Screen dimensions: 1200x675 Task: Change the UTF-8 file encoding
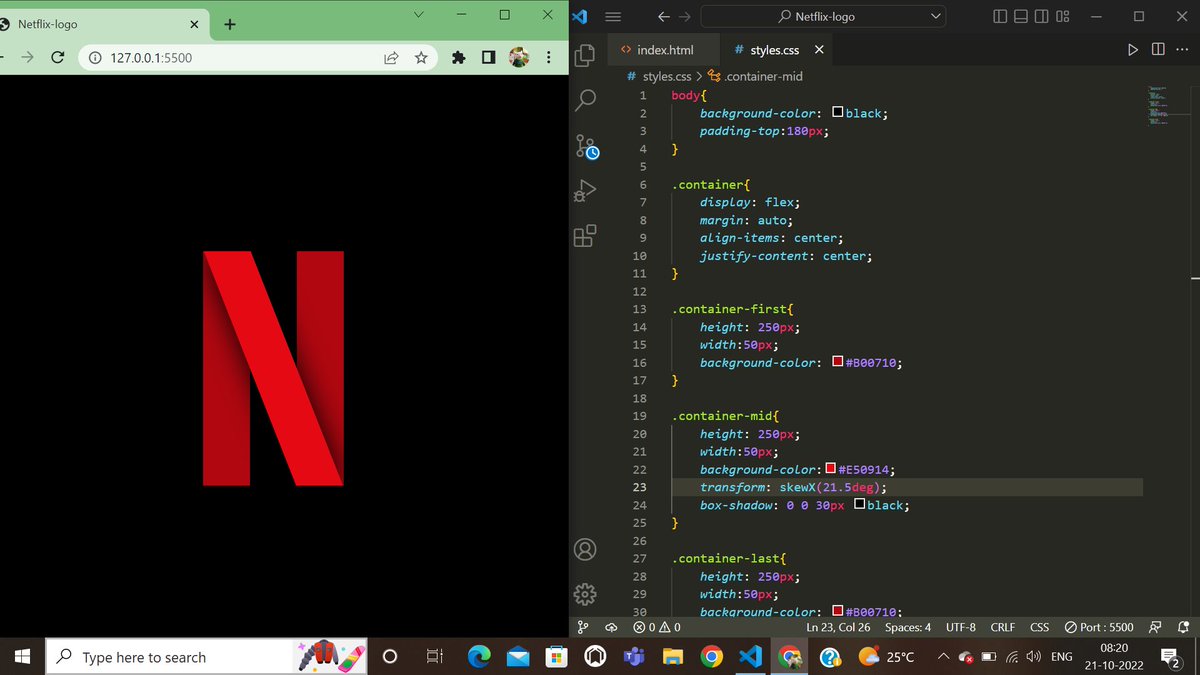(x=961, y=627)
